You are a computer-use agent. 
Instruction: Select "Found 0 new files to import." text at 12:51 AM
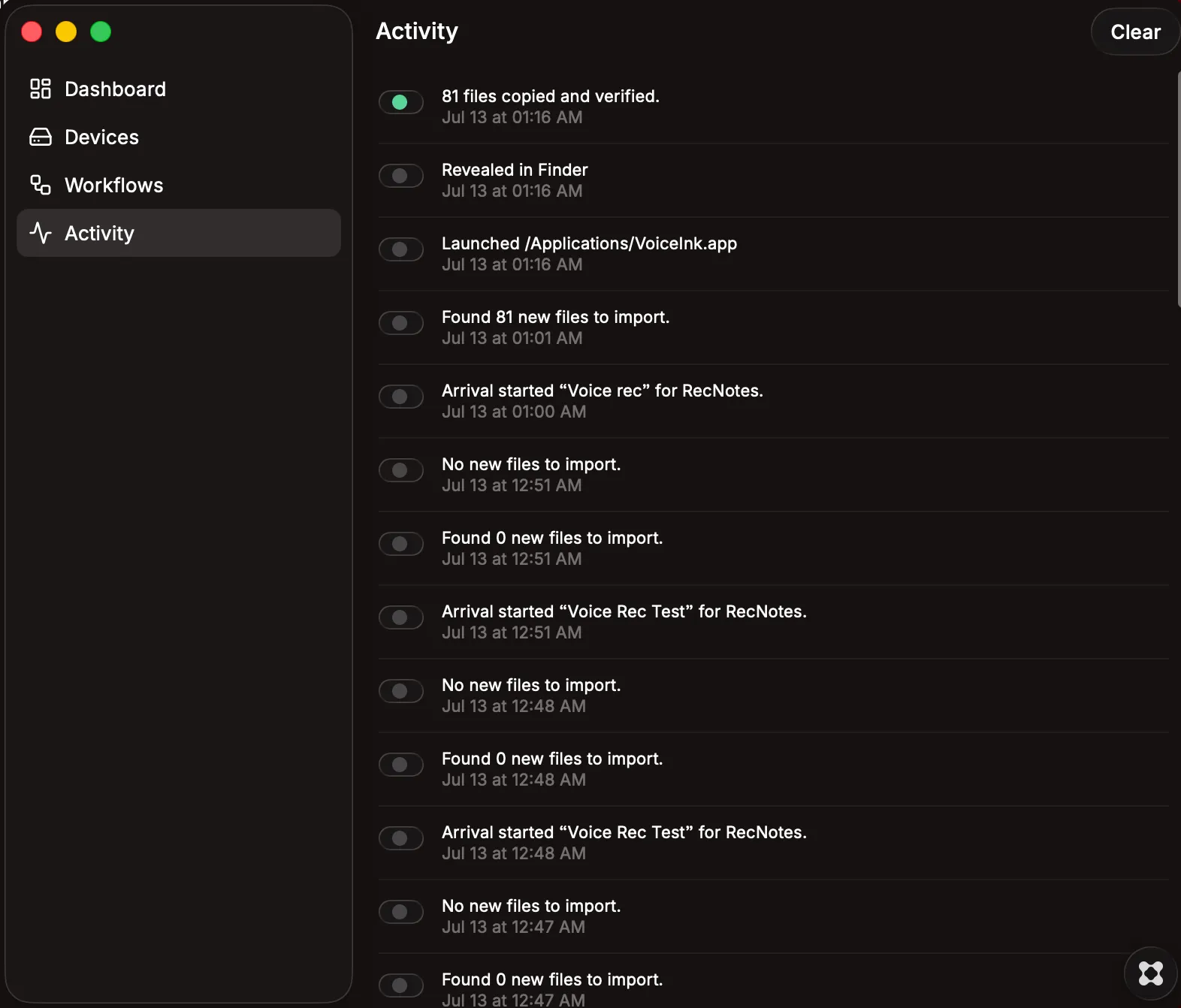coord(552,538)
